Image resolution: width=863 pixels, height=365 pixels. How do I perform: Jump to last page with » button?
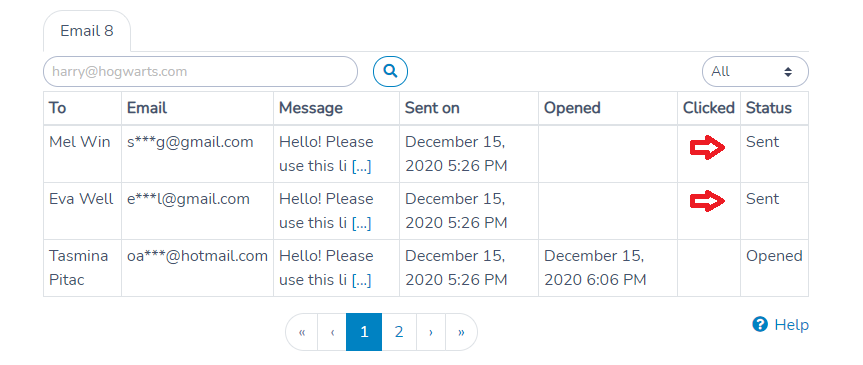[x=461, y=332]
